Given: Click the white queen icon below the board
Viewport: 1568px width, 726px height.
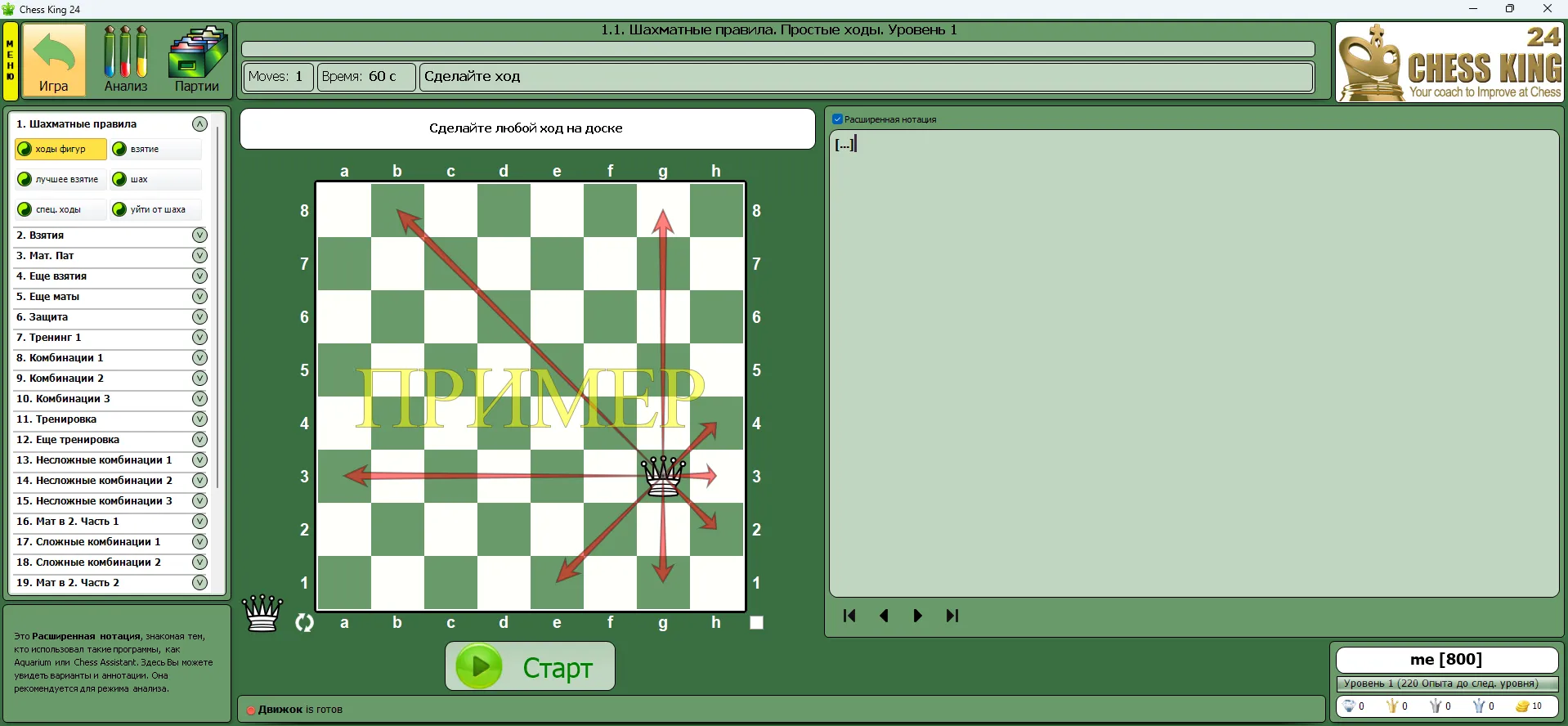Looking at the screenshot, I should point(262,614).
